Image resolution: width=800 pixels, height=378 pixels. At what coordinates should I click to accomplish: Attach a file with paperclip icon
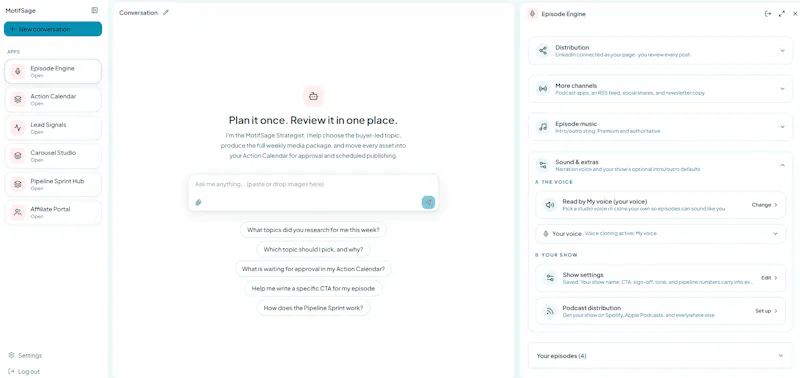pyautogui.click(x=198, y=203)
